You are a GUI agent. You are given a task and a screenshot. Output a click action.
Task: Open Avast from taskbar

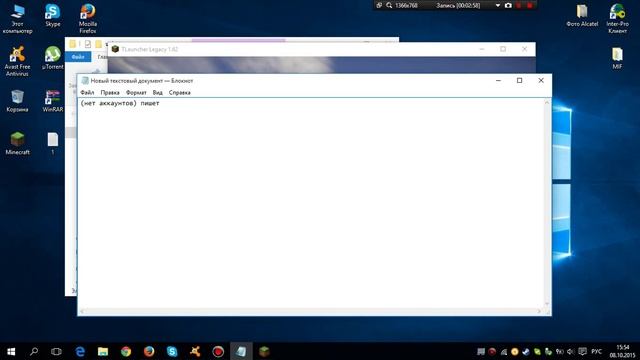click(x=195, y=351)
